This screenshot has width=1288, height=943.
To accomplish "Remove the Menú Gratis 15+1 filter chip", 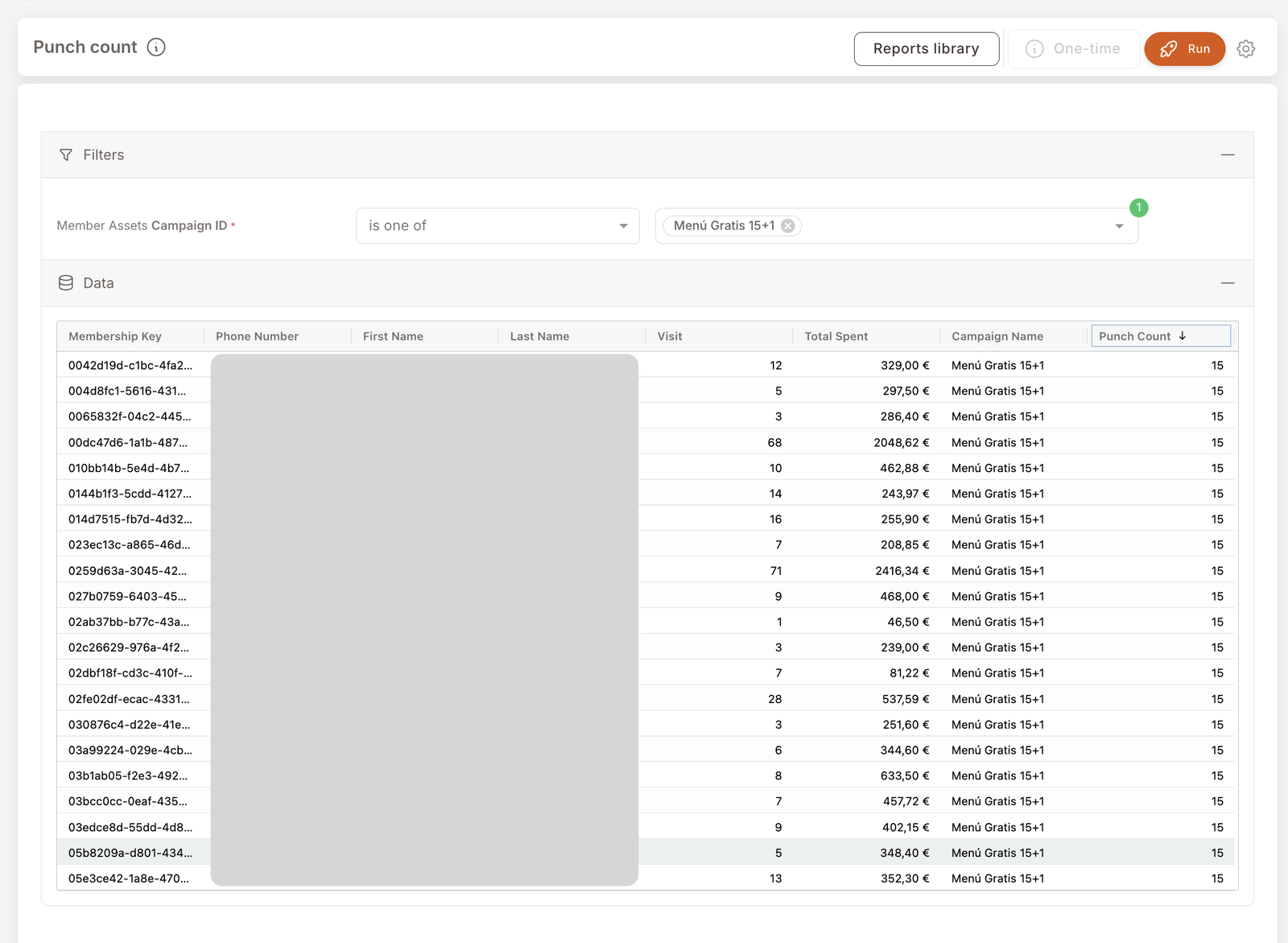I will point(788,226).
